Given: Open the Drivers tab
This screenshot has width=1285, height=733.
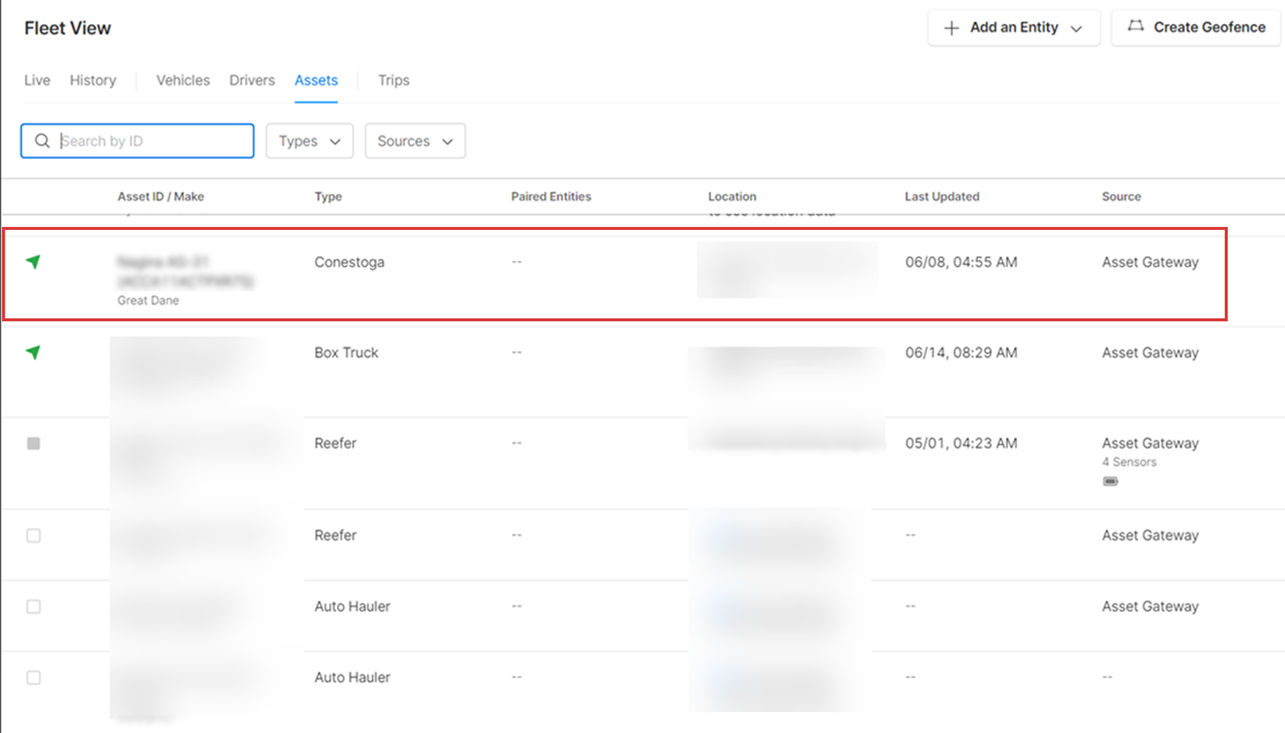Looking at the screenshot, I should [252, 80].
